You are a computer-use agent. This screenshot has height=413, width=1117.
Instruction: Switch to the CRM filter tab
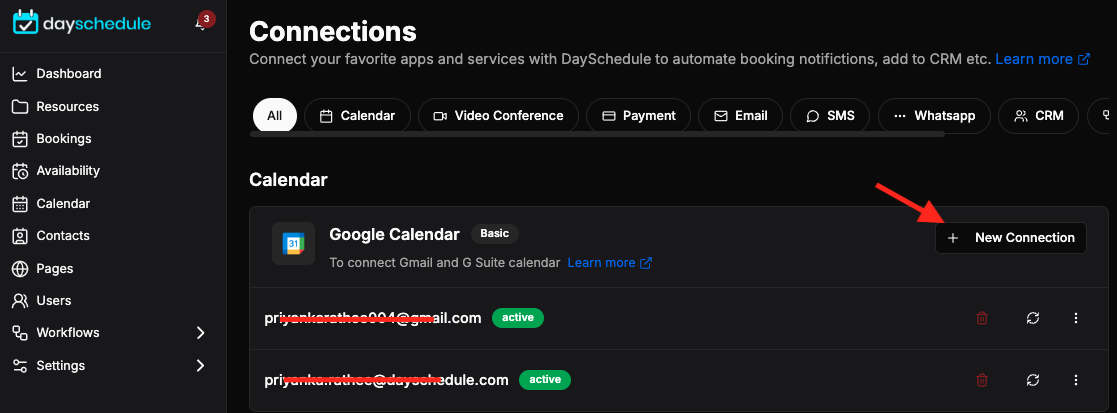pyautogui.click(x=1039, y=115)
